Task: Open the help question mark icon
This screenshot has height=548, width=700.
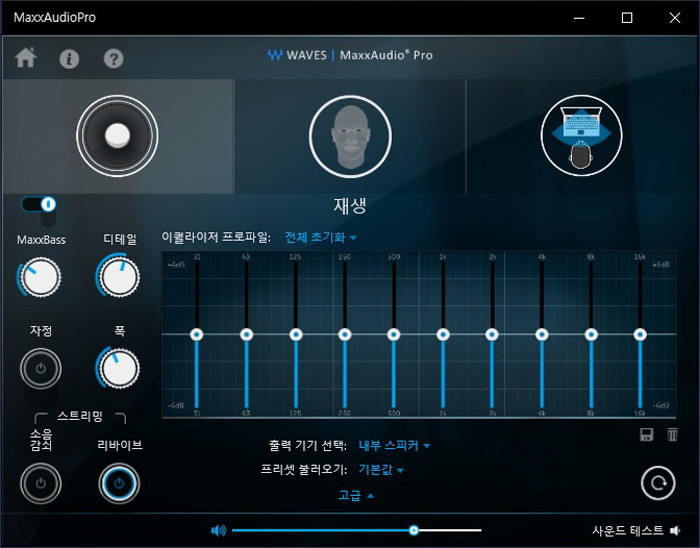Action: click(x=113, y=58)
